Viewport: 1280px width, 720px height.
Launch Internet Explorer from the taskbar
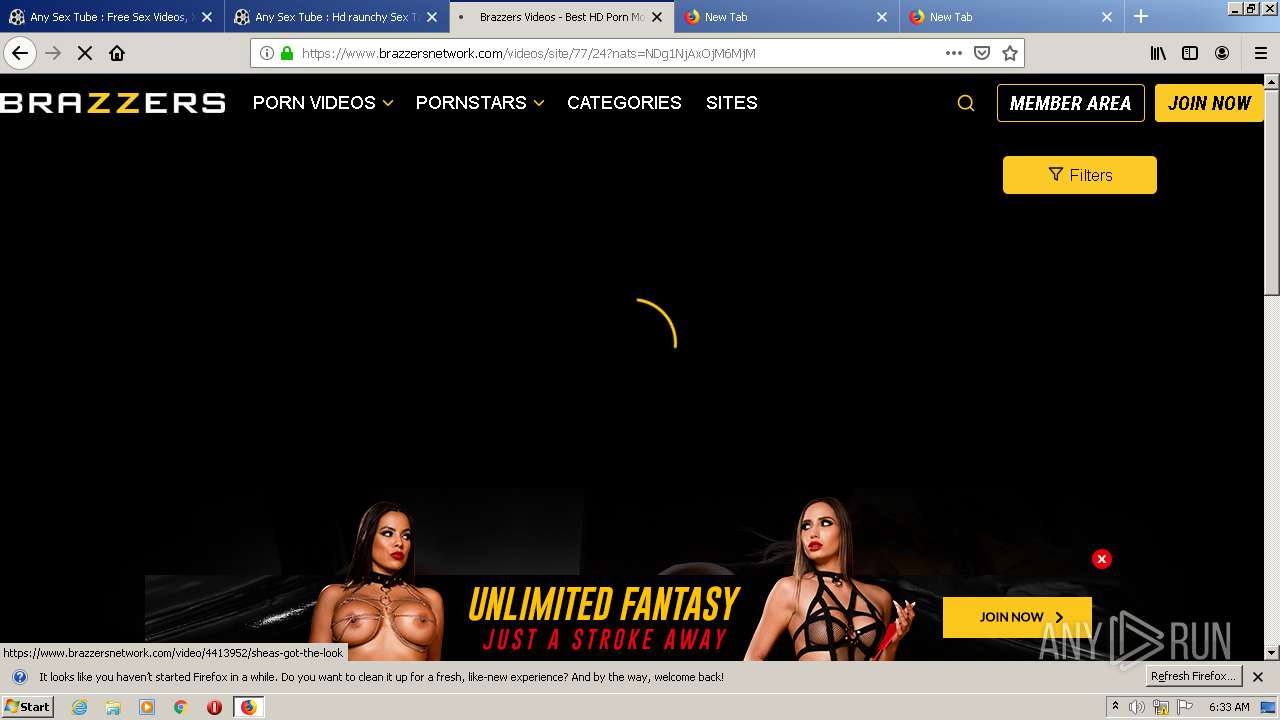tap(80, 707)
